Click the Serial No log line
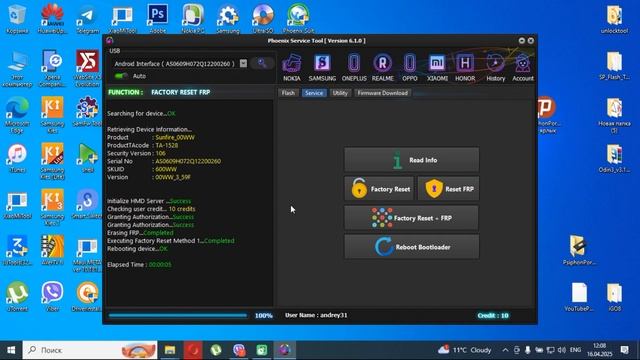The height and width of the screenshot is (360, 640). [164, 161]
